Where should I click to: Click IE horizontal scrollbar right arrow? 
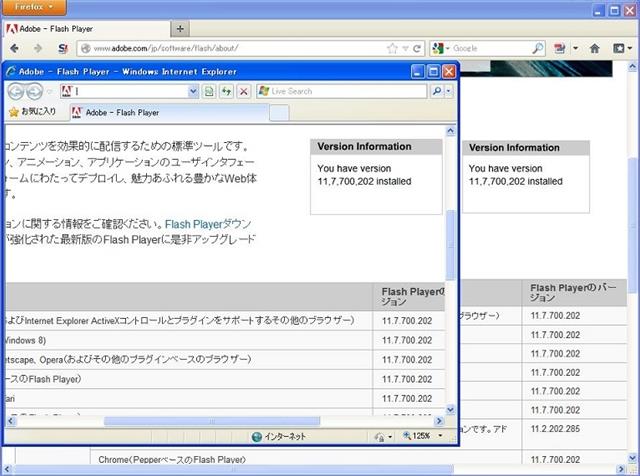click(439, 420)
